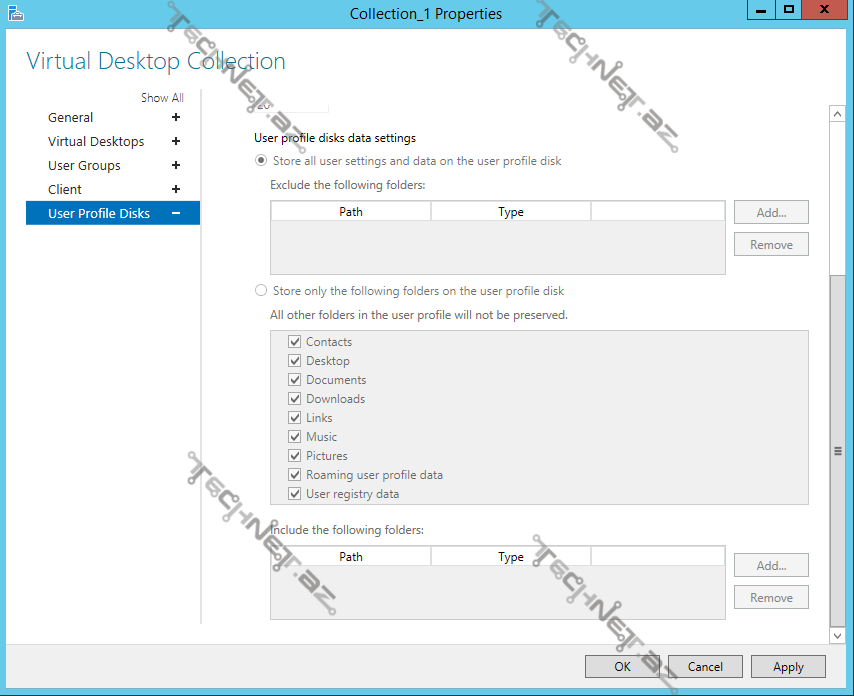Click the Path column header in exclude list
The image size is (854, 696).
(x=351, y=212)
